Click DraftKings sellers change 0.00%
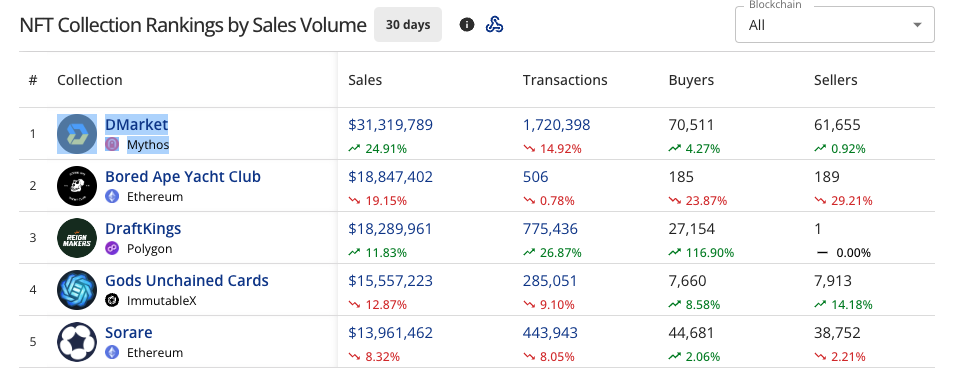Screen dimensions: 953x368 pyautogui.click(x=843, y=252)
